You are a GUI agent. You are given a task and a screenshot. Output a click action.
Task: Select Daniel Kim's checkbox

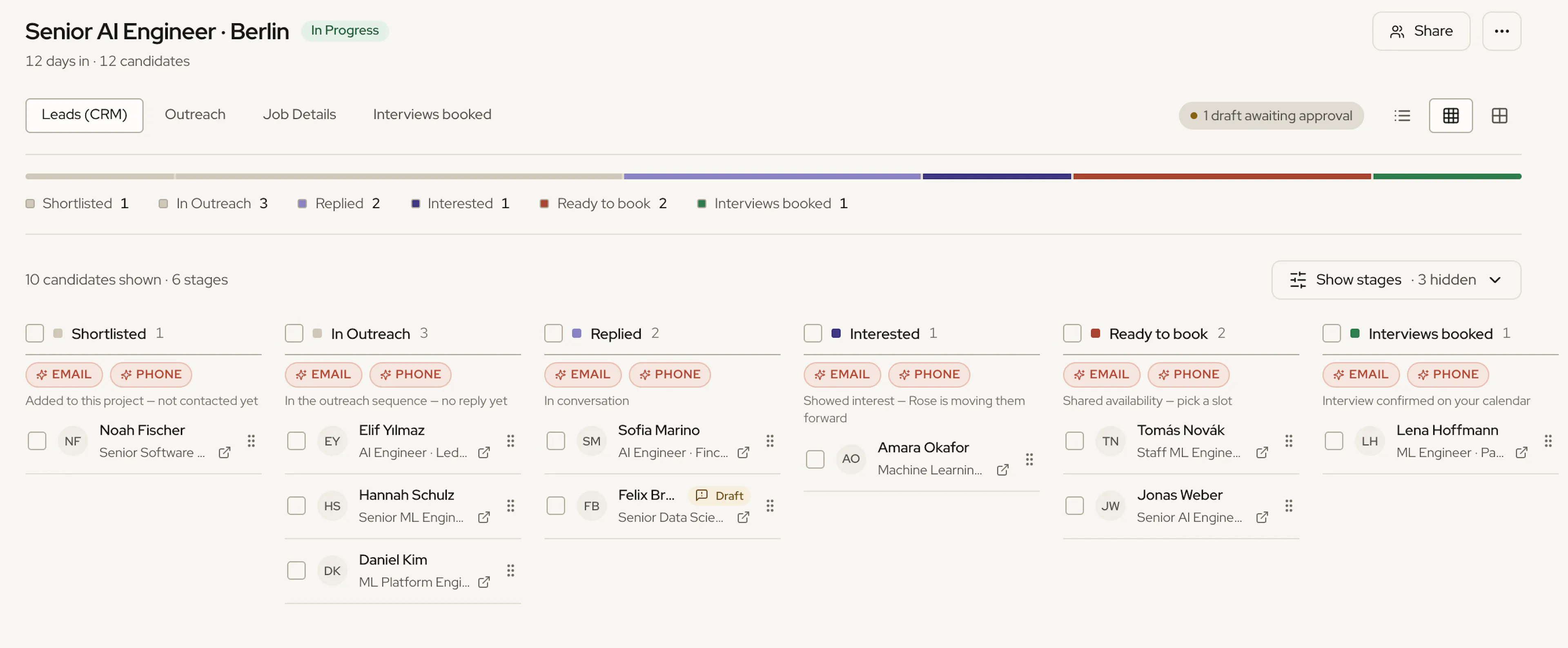[x=296, y=571]
